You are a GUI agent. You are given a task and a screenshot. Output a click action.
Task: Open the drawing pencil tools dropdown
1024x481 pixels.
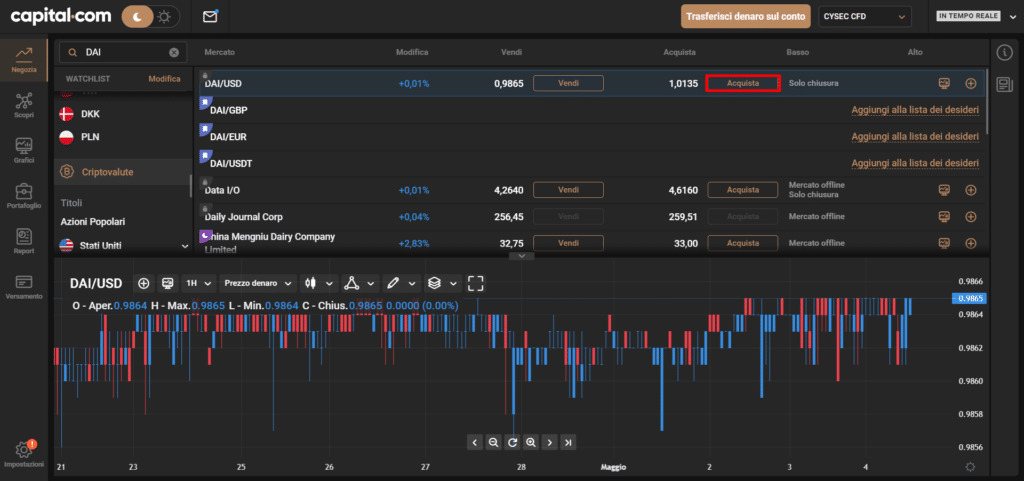click(x=401, y=283)
